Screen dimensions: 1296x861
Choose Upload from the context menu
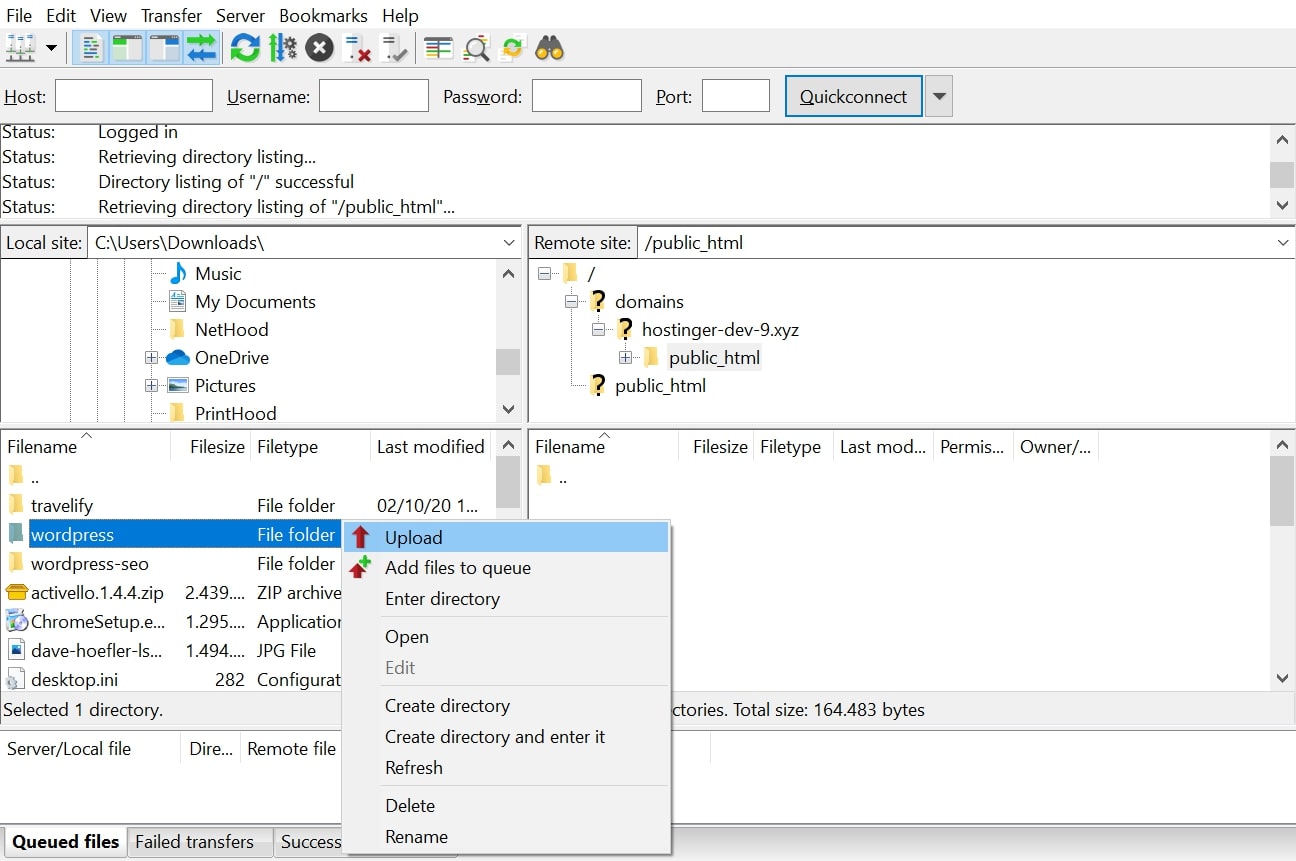505,537
